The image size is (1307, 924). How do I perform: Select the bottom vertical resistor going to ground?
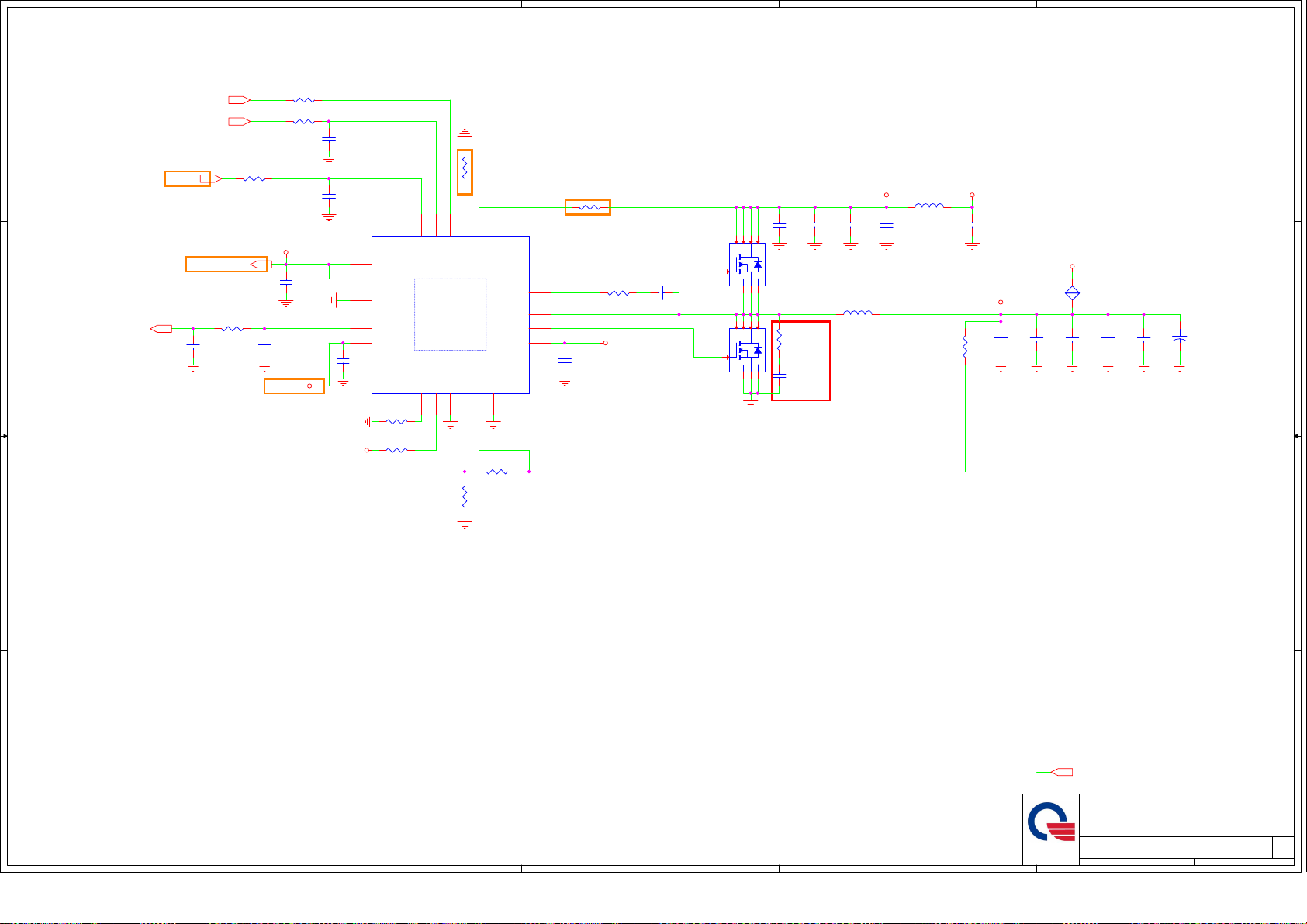(465, 497)
